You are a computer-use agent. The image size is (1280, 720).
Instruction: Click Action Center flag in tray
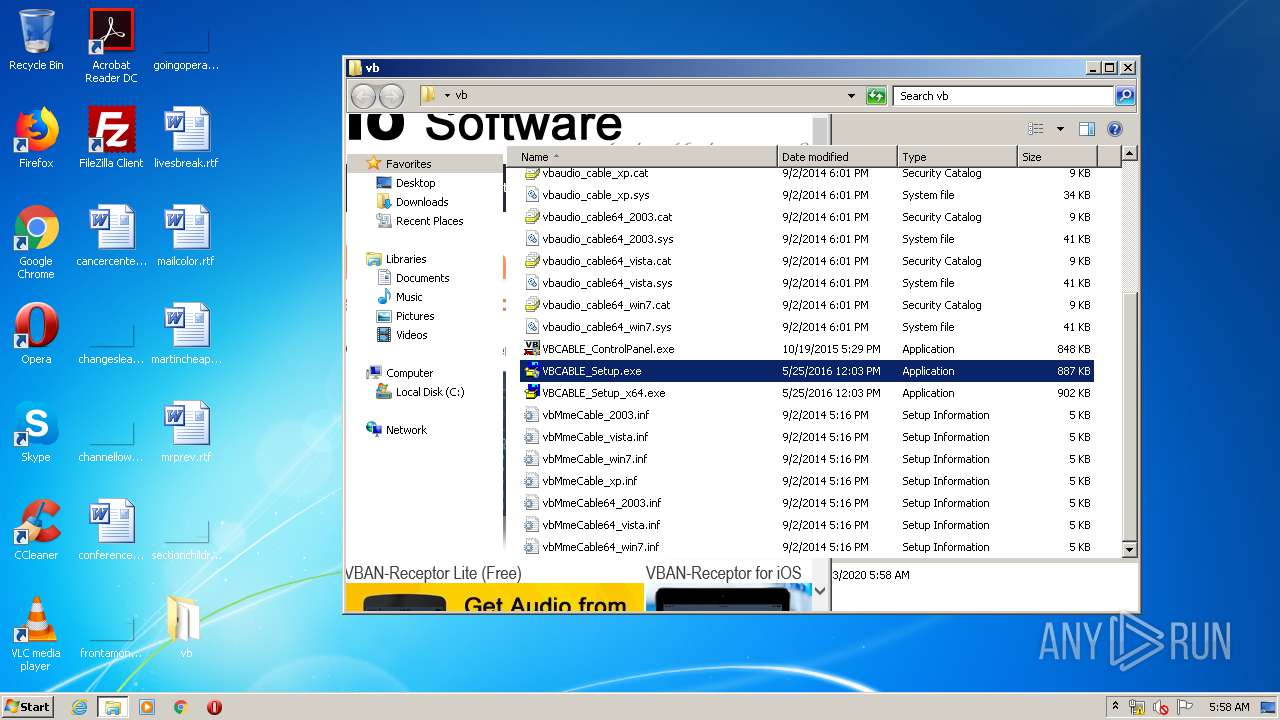coord(1185,707)
